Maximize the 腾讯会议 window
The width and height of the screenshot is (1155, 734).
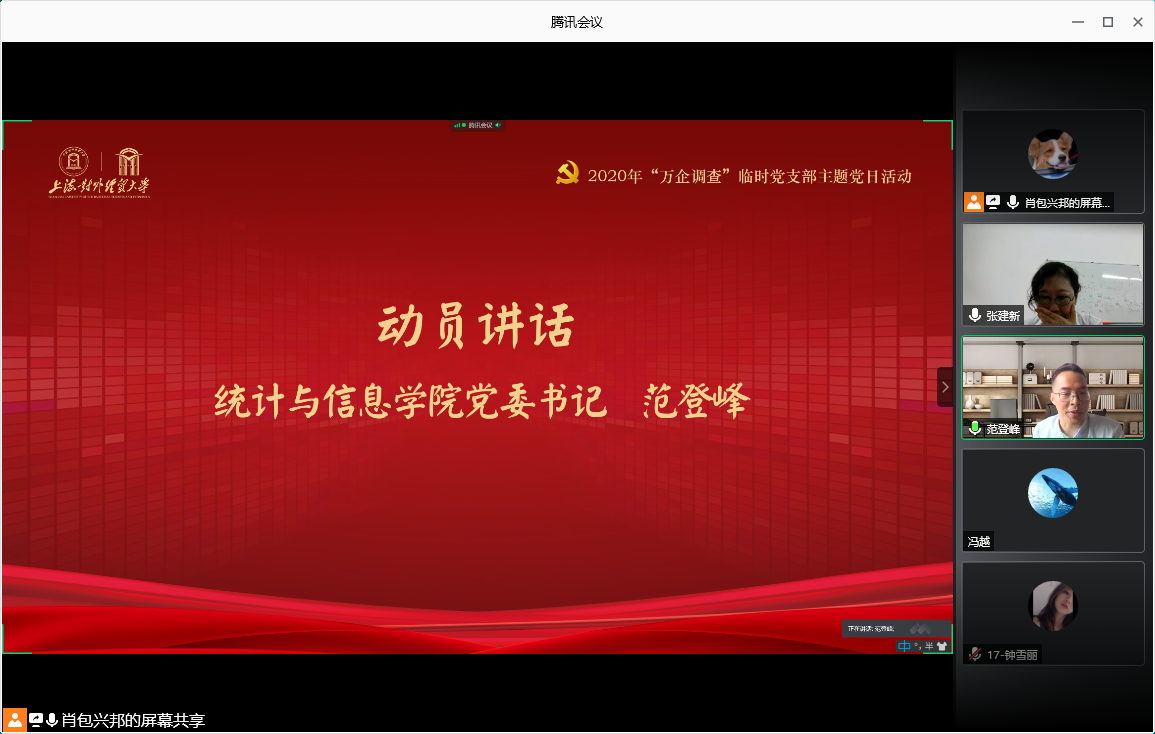1107,21
